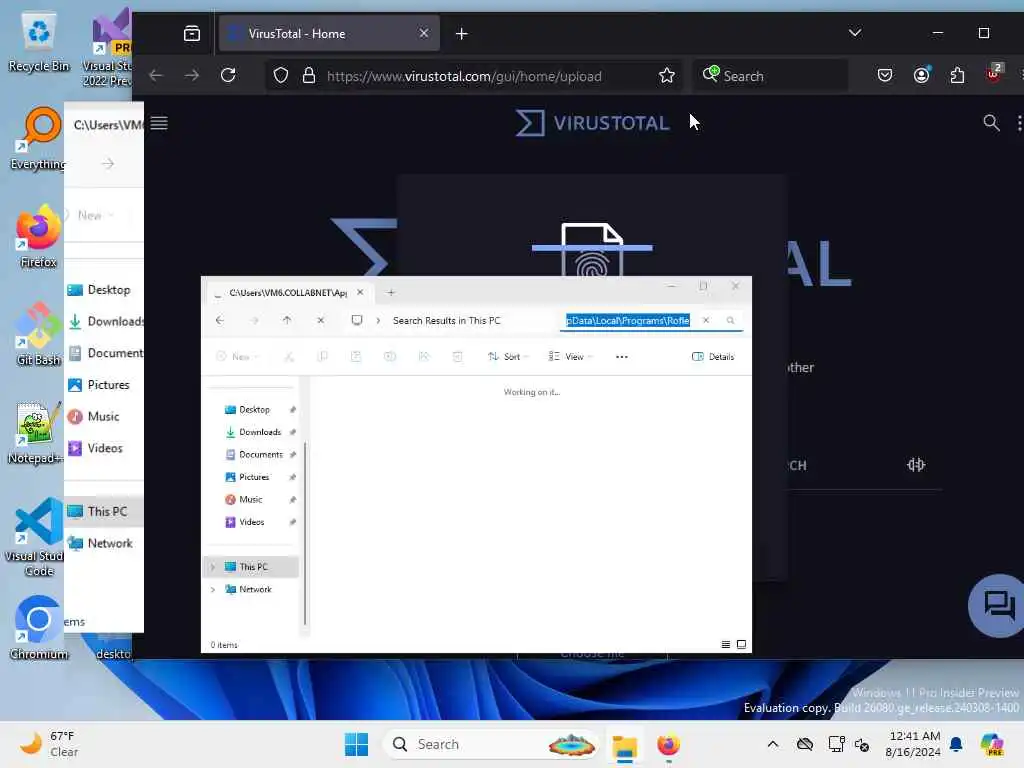1024x768 pixels.
Task: Open the Windows Start button
Action: pos(356,744)
